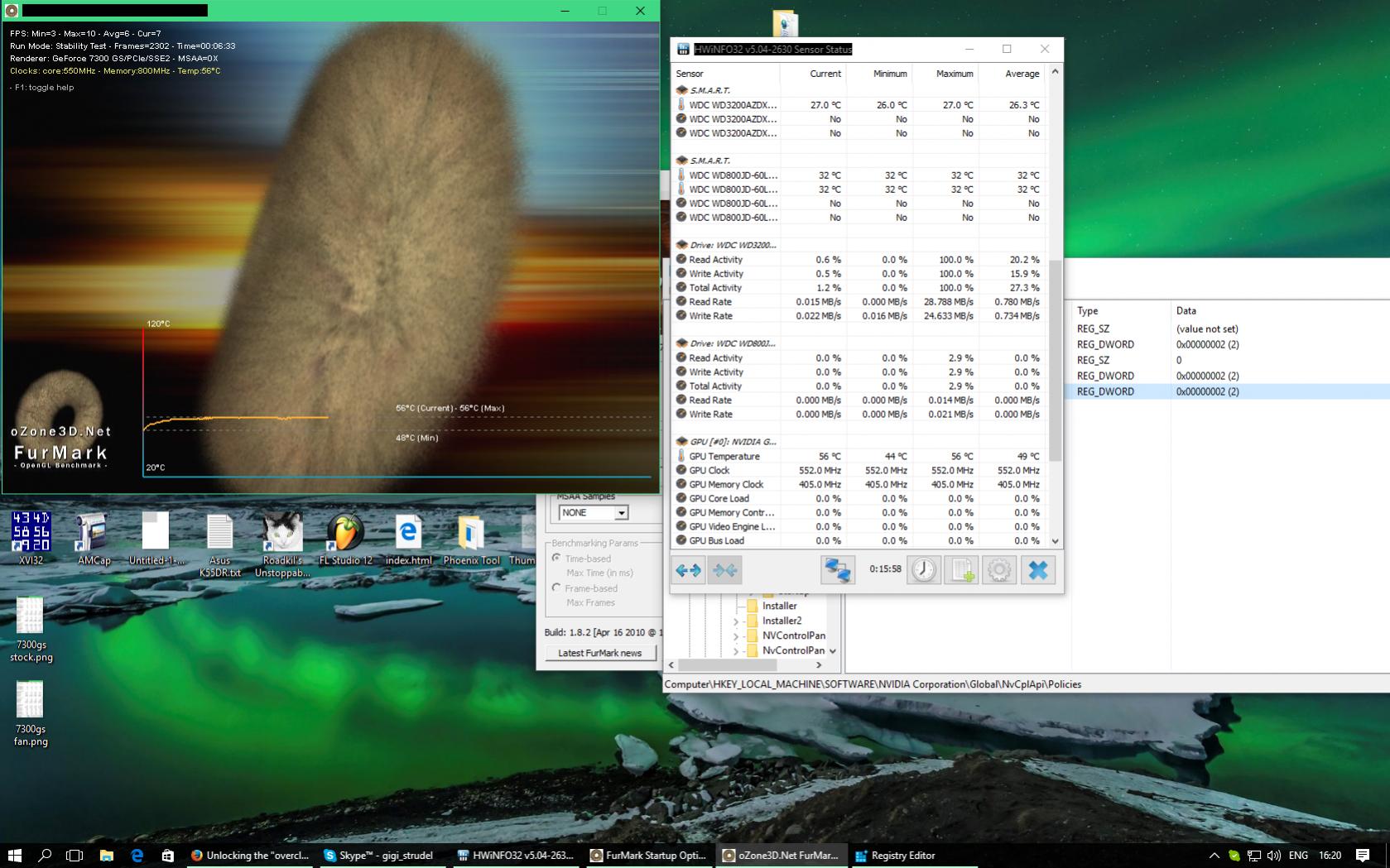Image resolution: width=1390 pixels, height=868 pixels.
Task: Open HWiNFO sensor settings gear
Action: click(999, 570)
